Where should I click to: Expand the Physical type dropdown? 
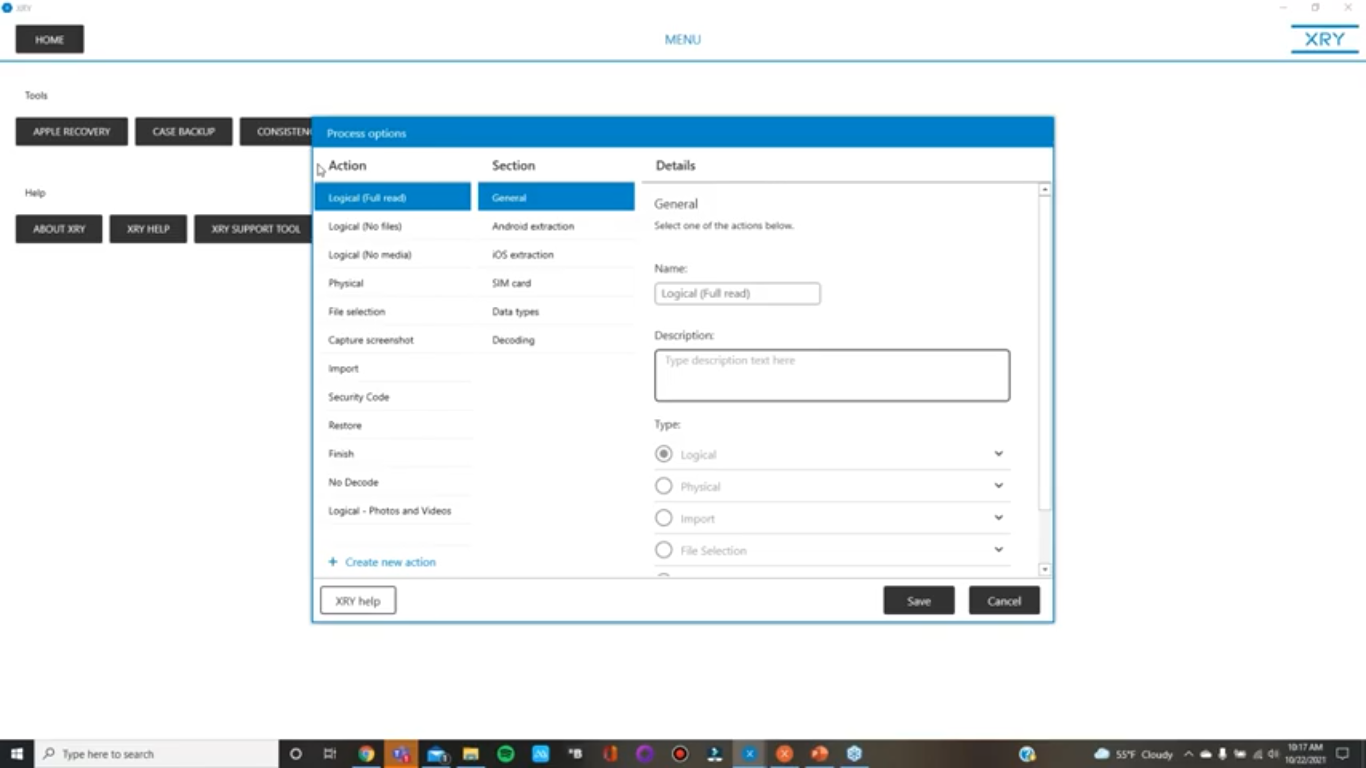point(997,486)
